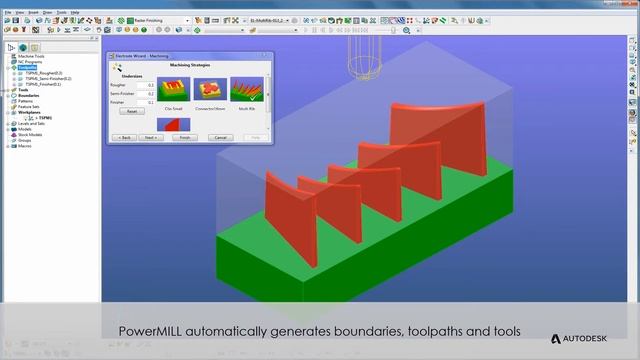The width and height of the screenshot is (640, 360).
Task: Toggle lightbulb of TSPMS_Rougher toolpath
Action: coord(20,73)
